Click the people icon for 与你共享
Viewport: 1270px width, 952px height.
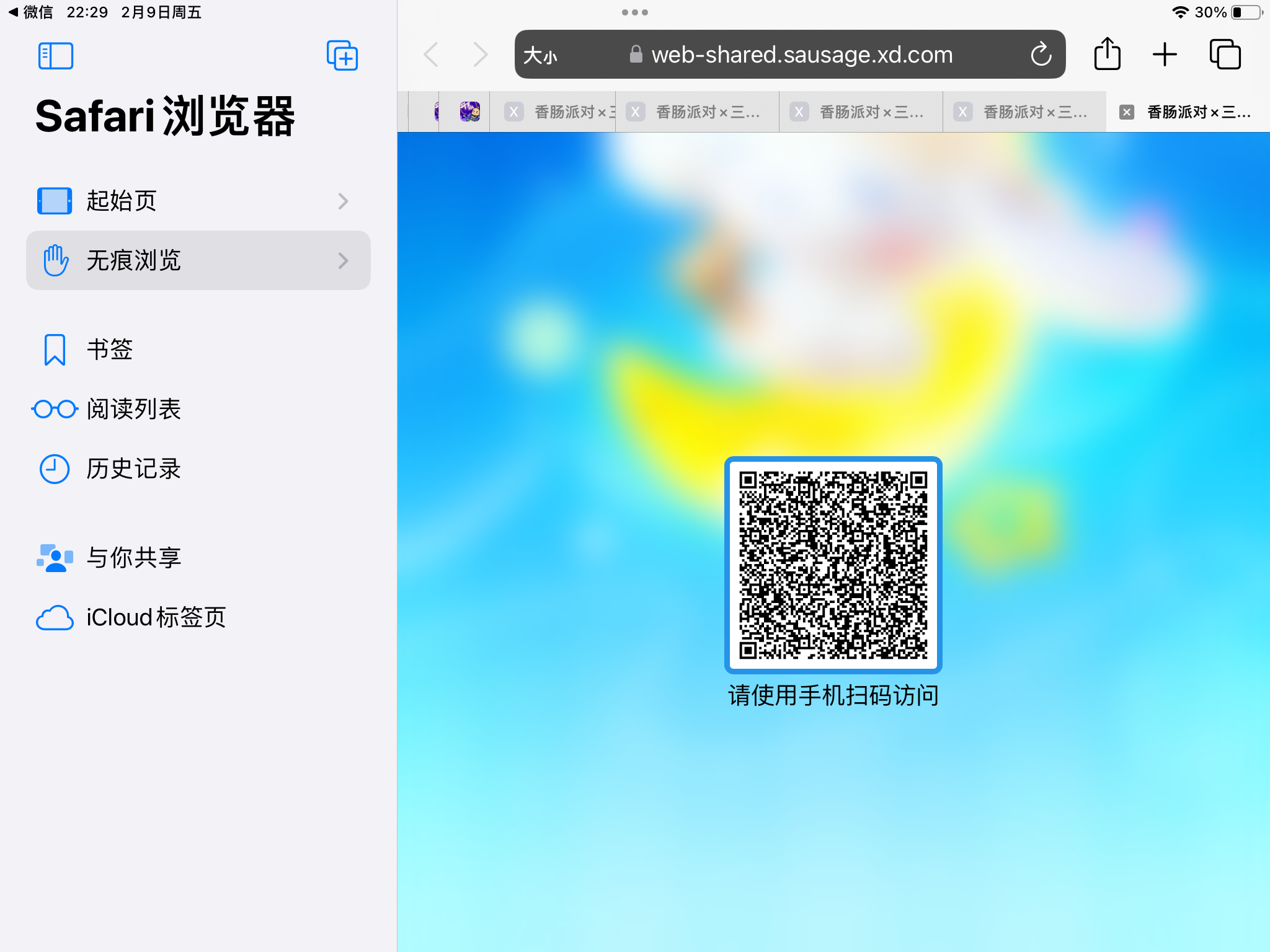tap(55, 558)
